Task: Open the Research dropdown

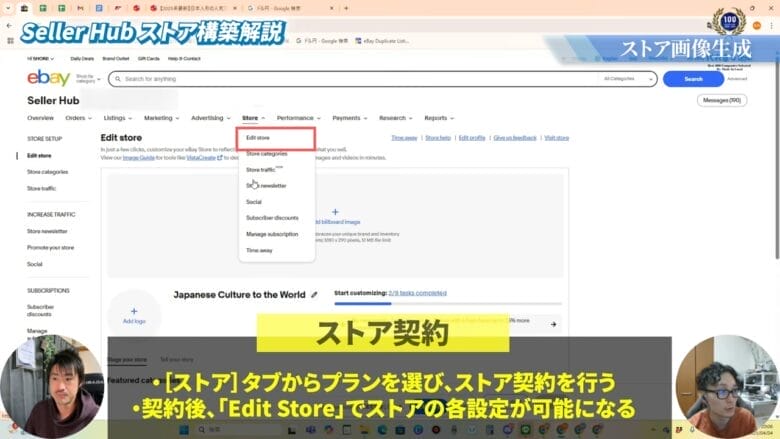Action: (x=395, y=118)
